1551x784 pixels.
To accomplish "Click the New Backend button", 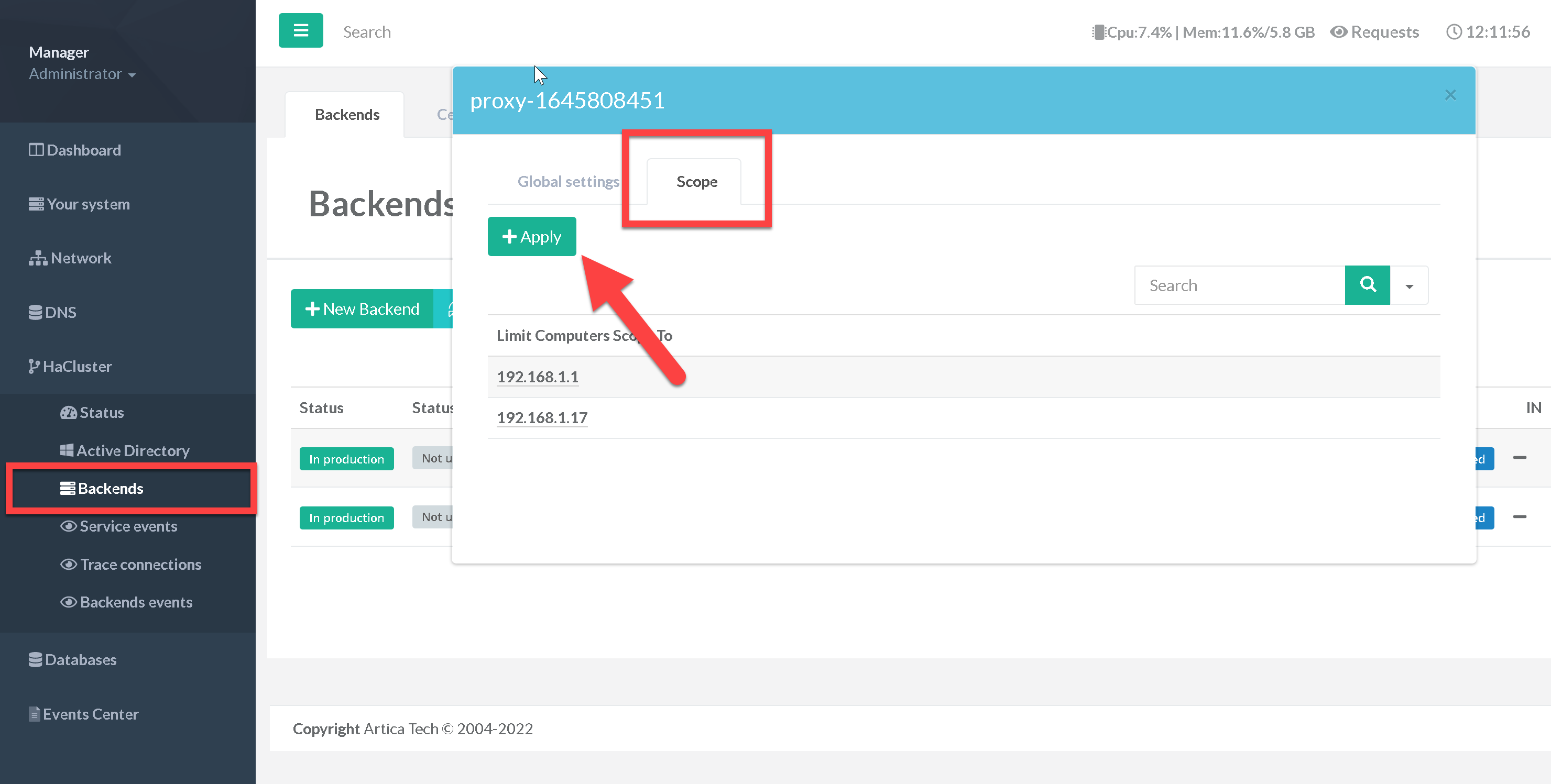I will pos(363,308).
